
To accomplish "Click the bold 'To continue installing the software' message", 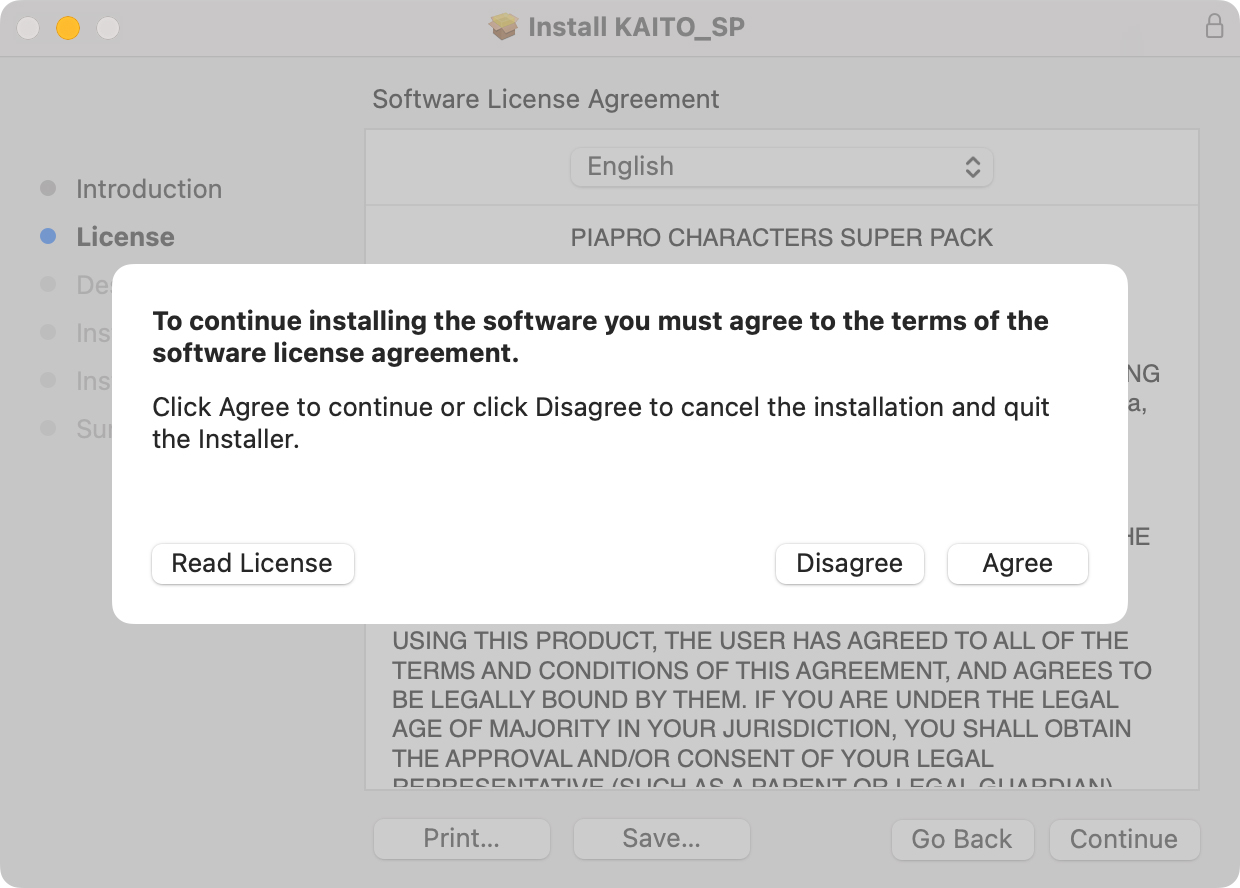I will pos(600,337).
